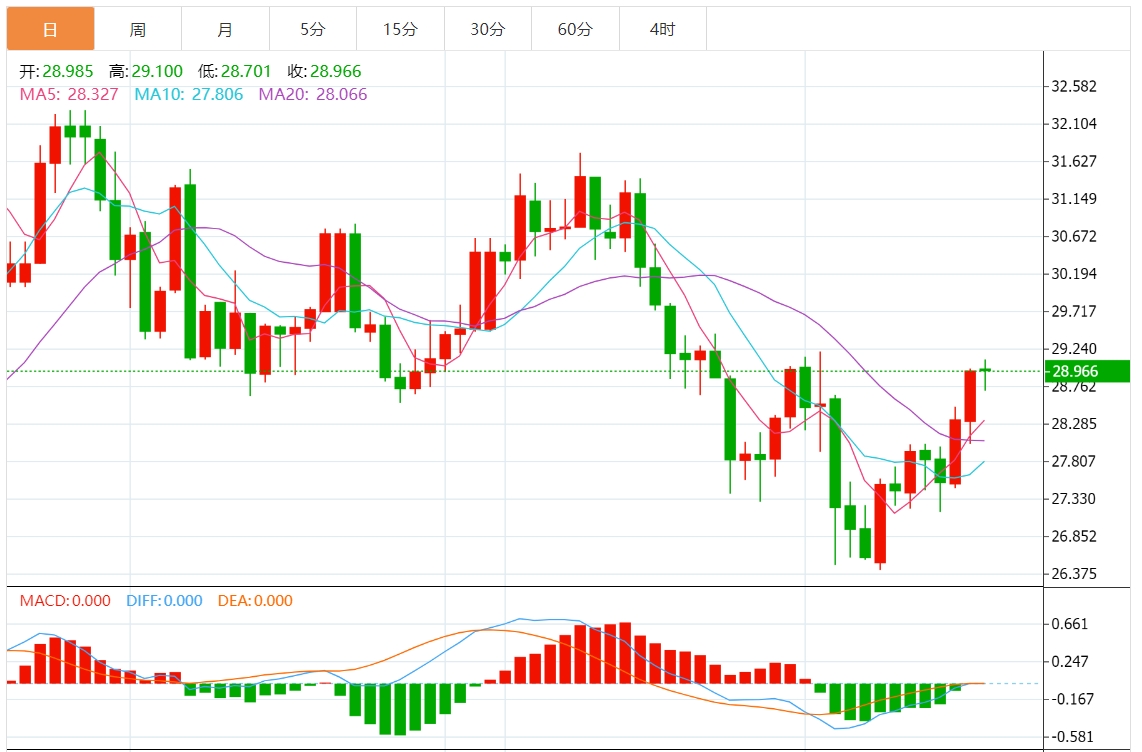The width and height of the screenshot is (1142, 752).
Task: Click the DEA:0.000 label
Action: [x=255, y=601]
